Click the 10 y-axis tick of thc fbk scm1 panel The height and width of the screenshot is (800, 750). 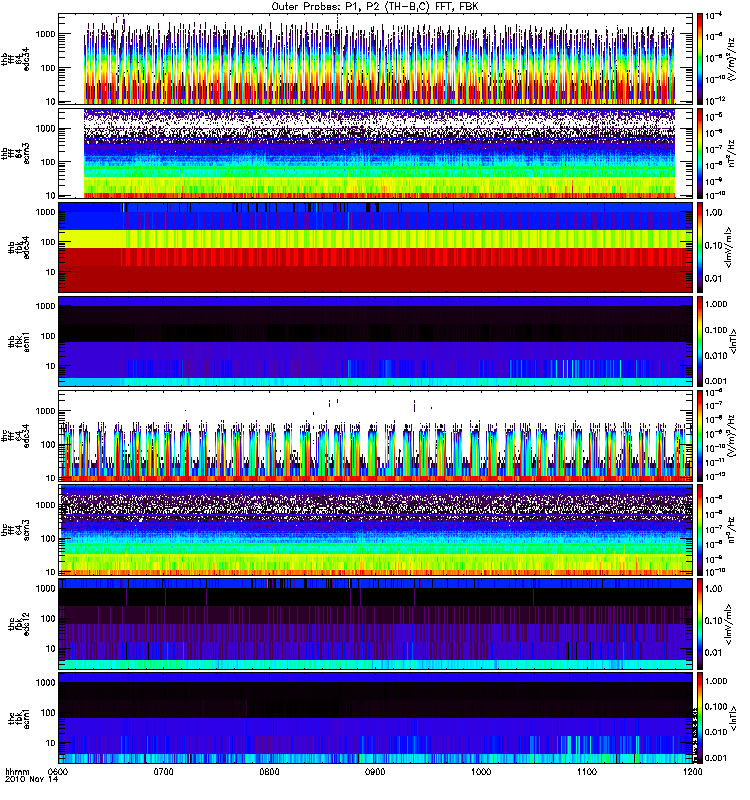coord(51,743)
